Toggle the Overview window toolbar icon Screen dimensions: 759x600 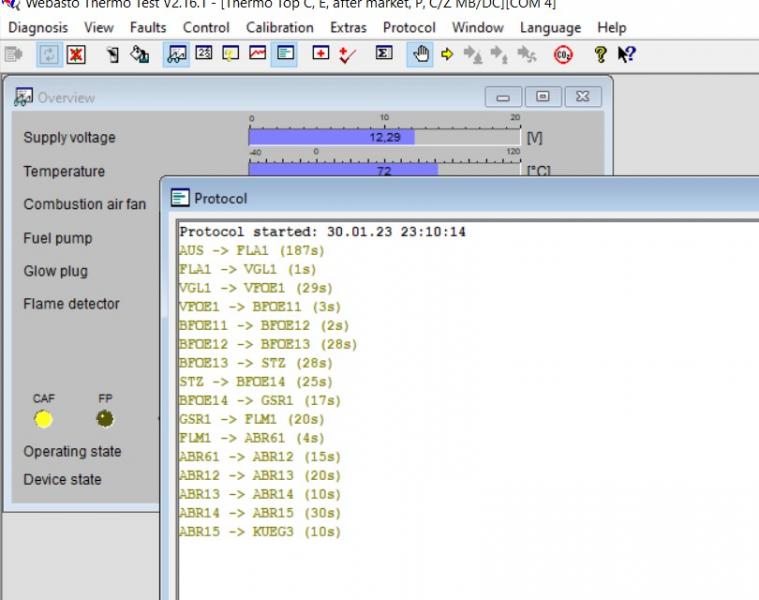176,54
